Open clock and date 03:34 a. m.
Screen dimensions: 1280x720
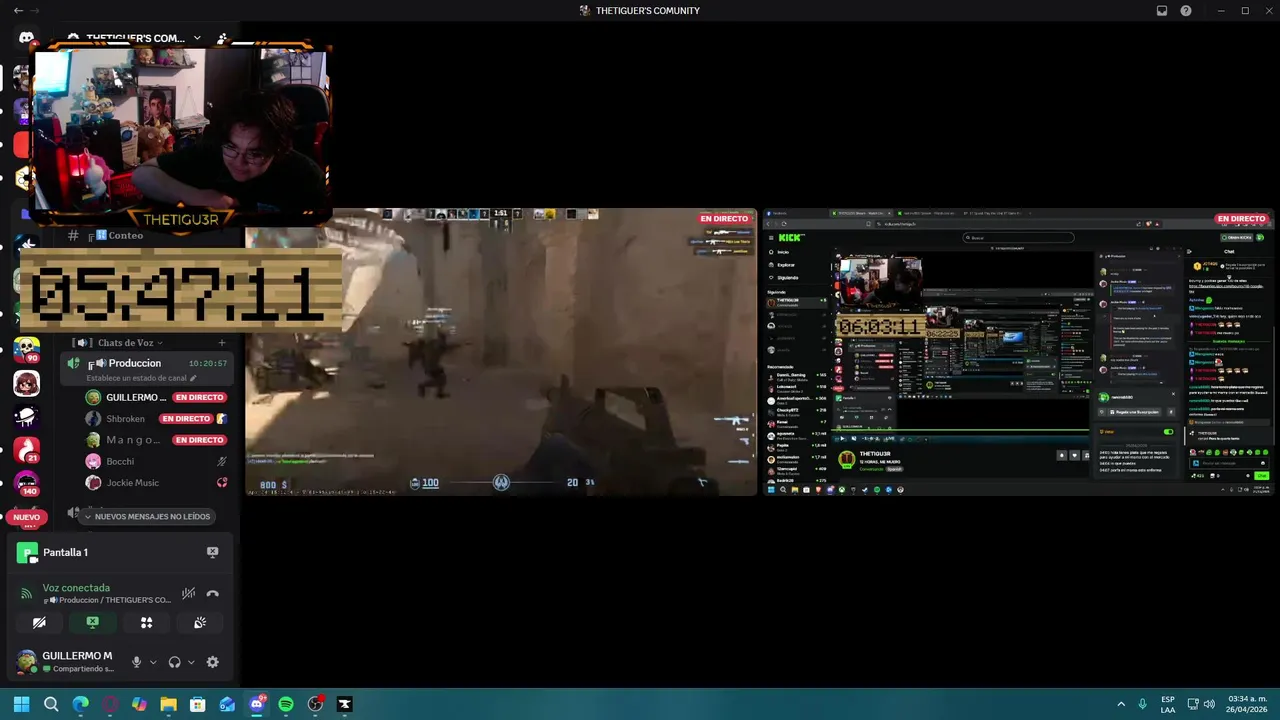(1247, 704)
